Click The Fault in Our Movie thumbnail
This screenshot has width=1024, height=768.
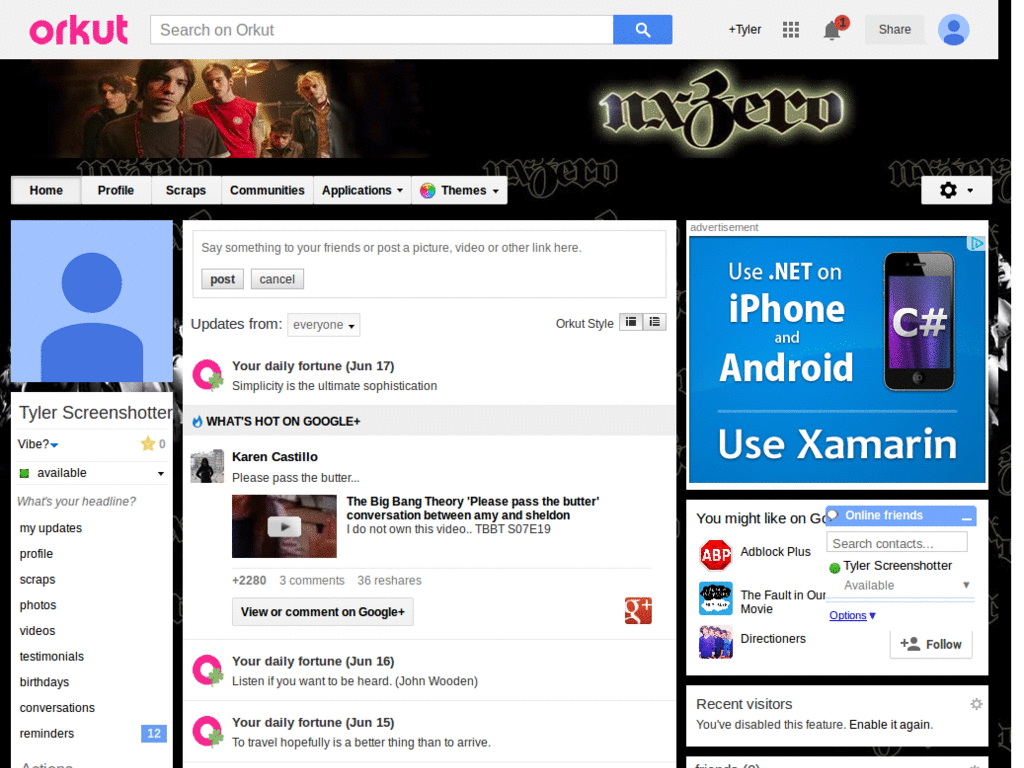point(716,598)
